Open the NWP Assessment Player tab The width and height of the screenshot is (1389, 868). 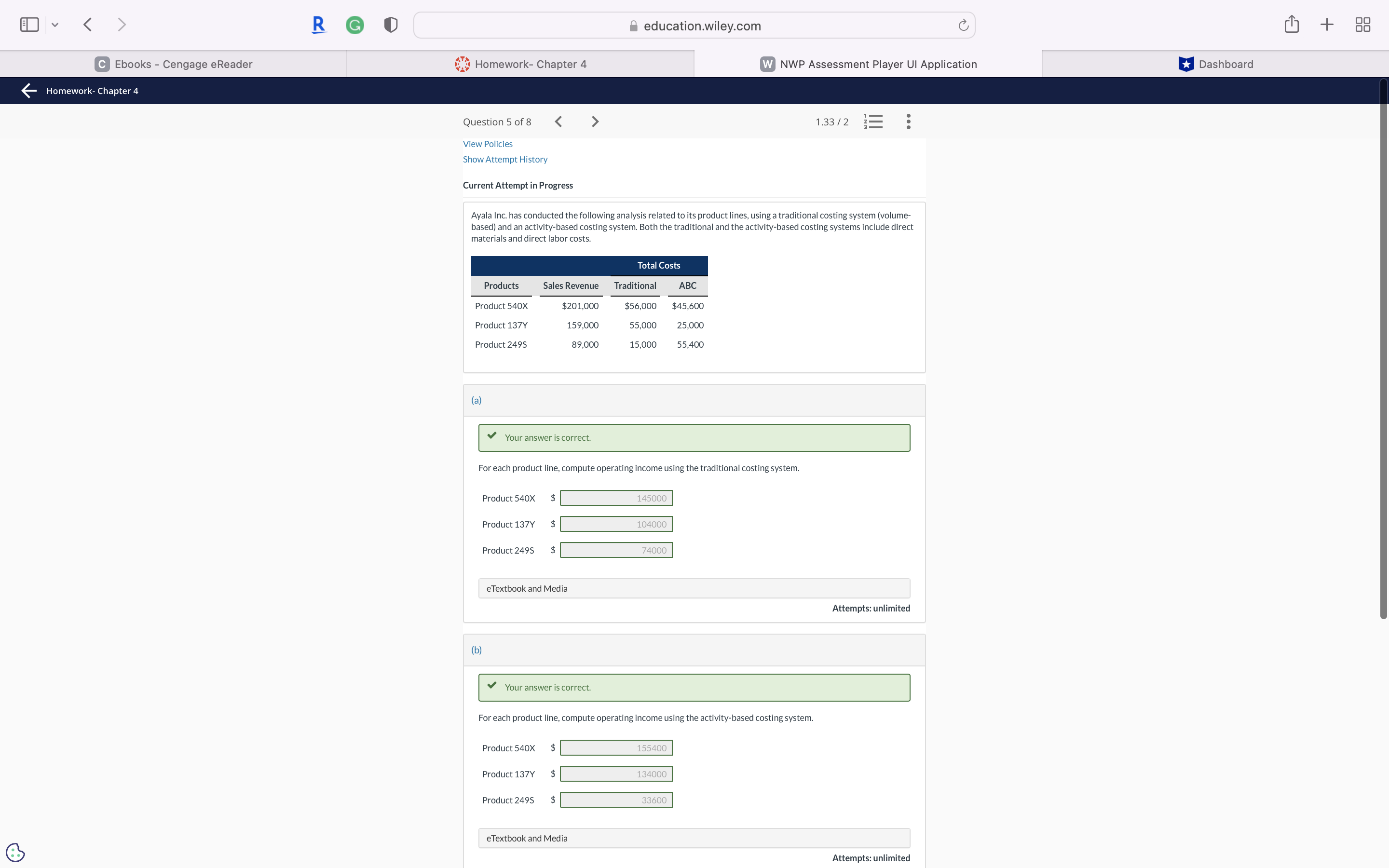click(x=867, y=63)
